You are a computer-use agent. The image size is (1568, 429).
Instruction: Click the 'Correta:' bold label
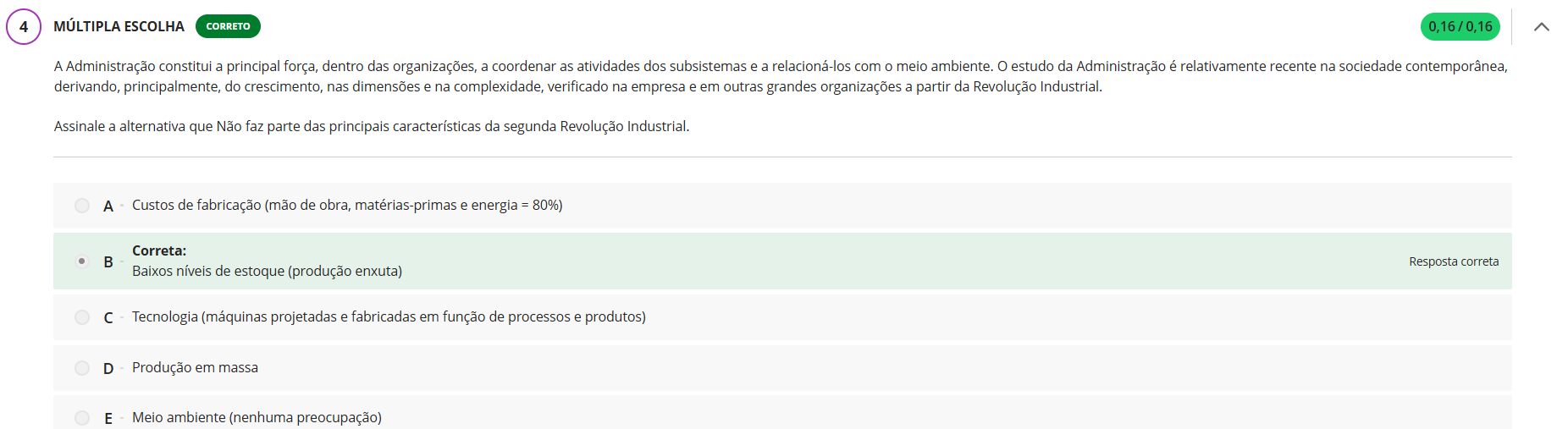click(159, 251)
